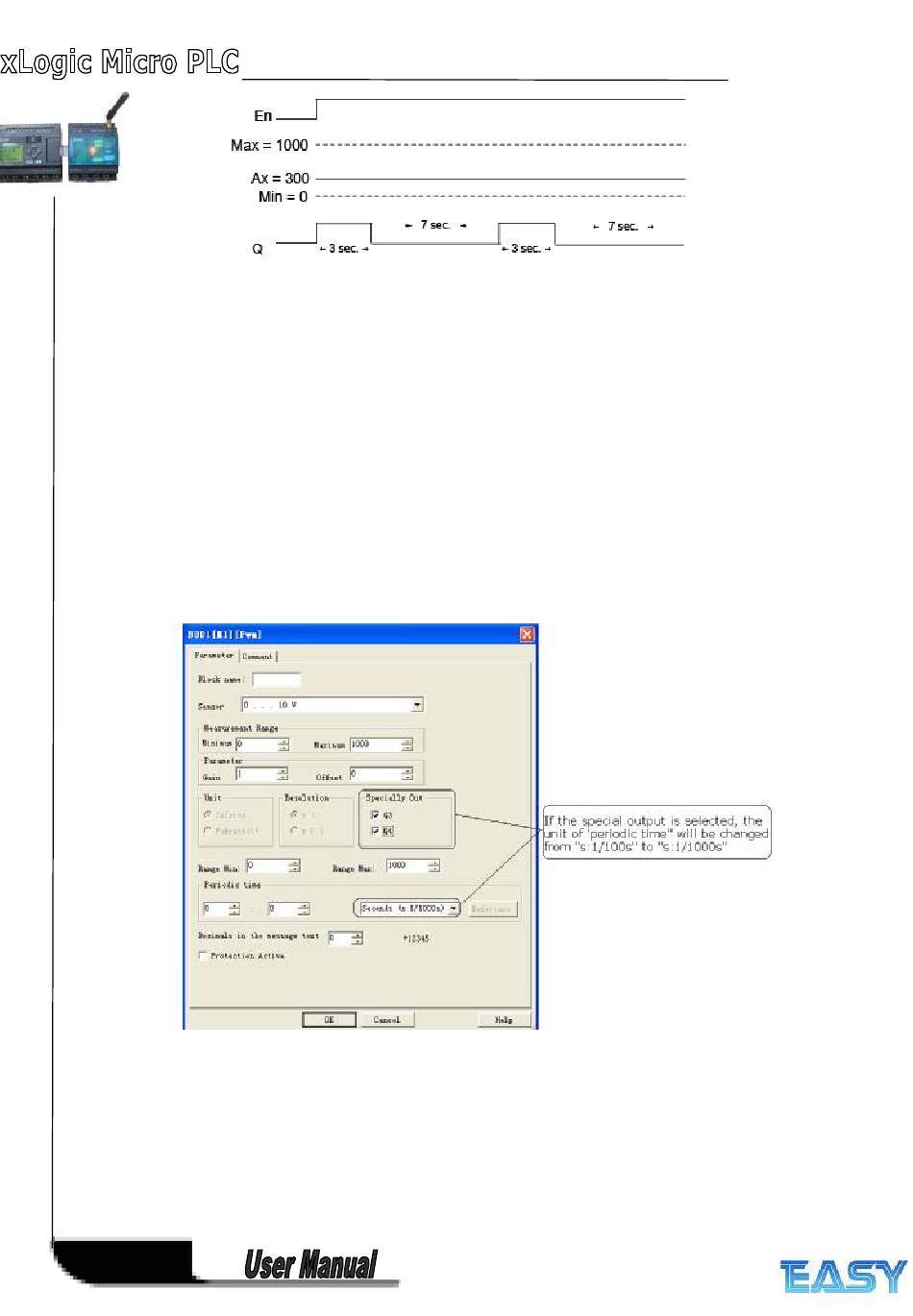This screenshot has height=1316, width=913.
Task: Click the +12345 decimals preview text
Action: point(416,938)
